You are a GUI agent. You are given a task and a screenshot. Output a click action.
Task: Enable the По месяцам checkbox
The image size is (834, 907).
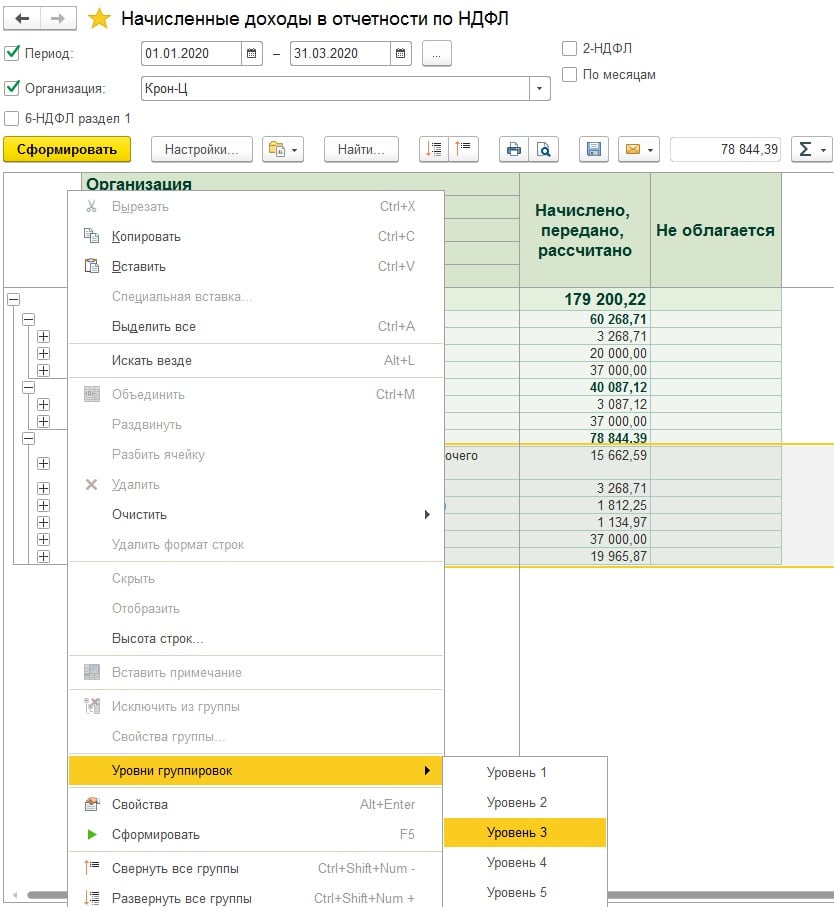569,74
